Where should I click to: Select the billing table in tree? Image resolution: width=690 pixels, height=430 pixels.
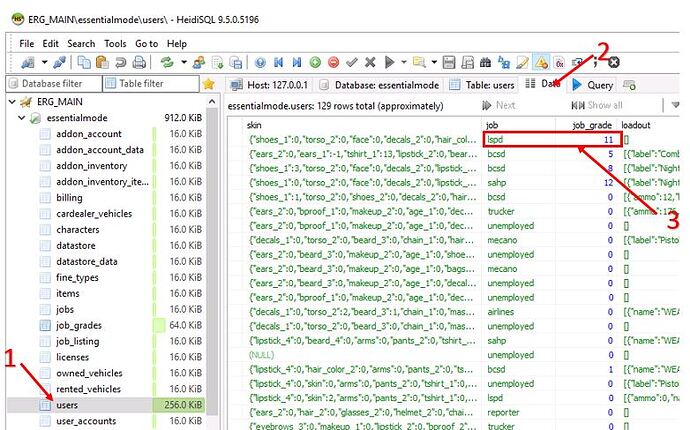click(69, 198)
